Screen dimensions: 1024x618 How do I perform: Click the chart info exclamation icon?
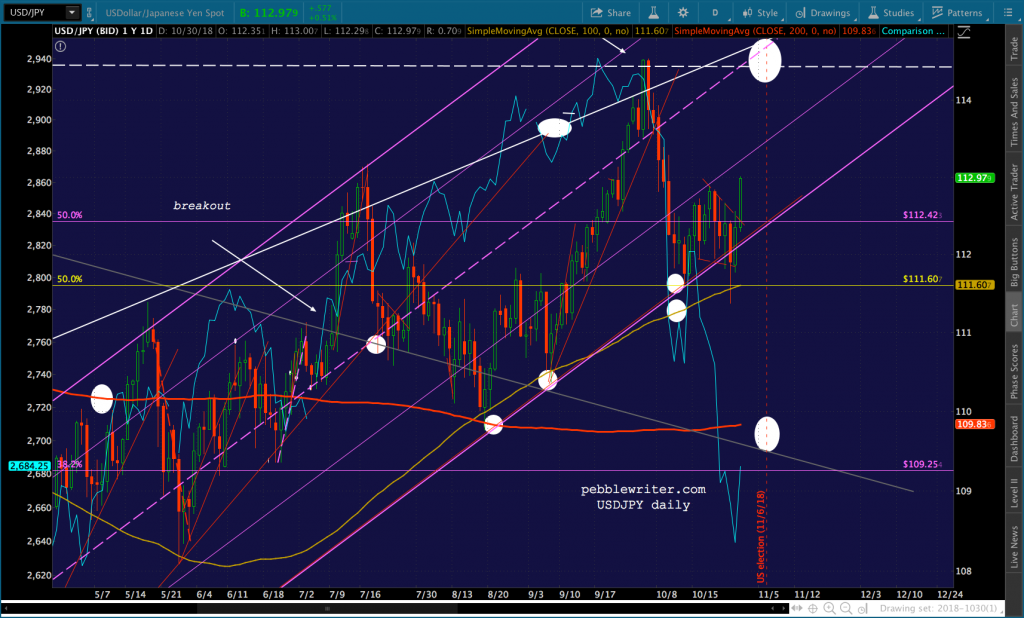pyautogui.click(x=60, y=46)
